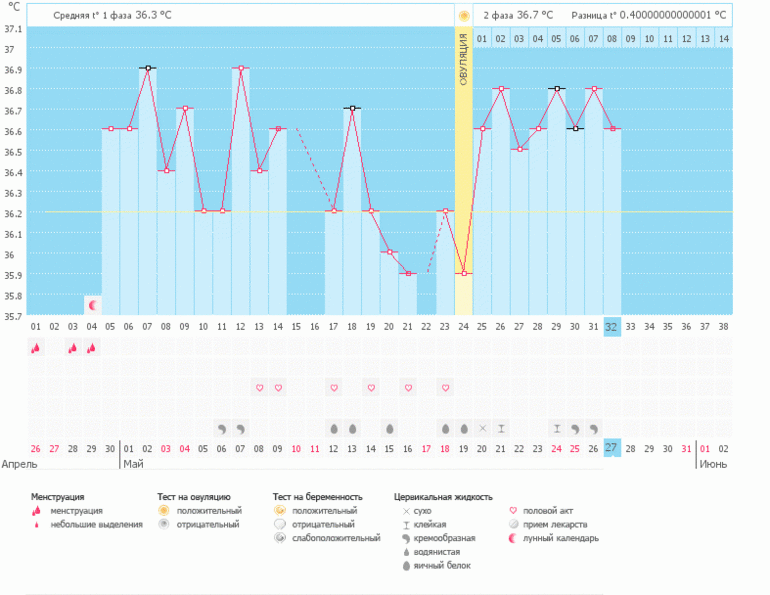Select phase 2 day 14 in the top row
The width and height of the screenshot is (770, 595).
[x=723, y=39]
